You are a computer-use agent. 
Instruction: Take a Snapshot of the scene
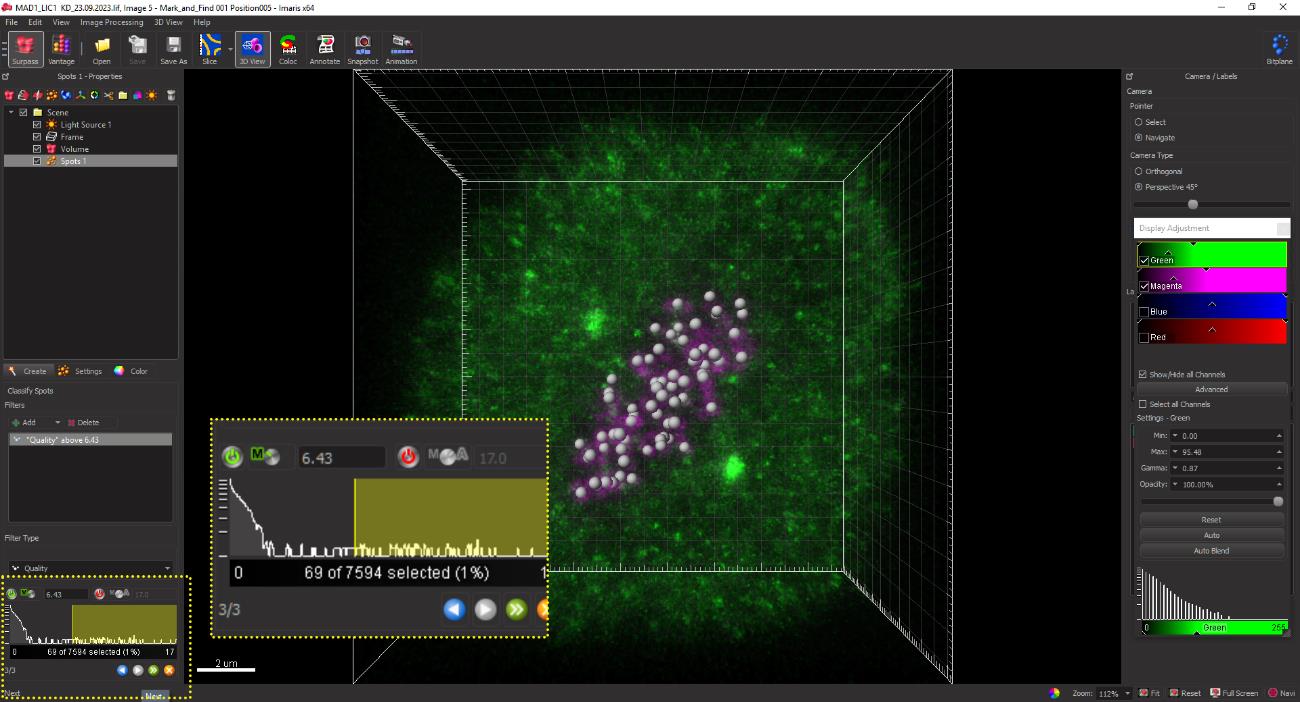363,48
